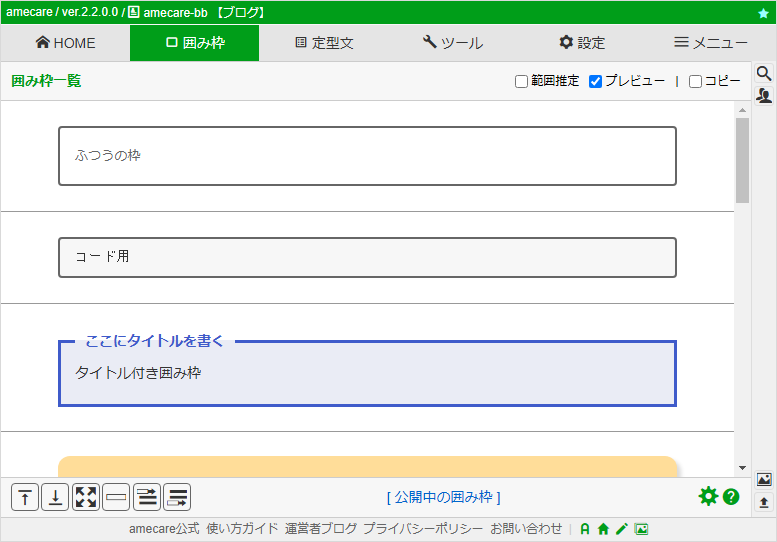
Task: Click the magnifier search icon in sidebar
Action: click(x=764, y=73)
